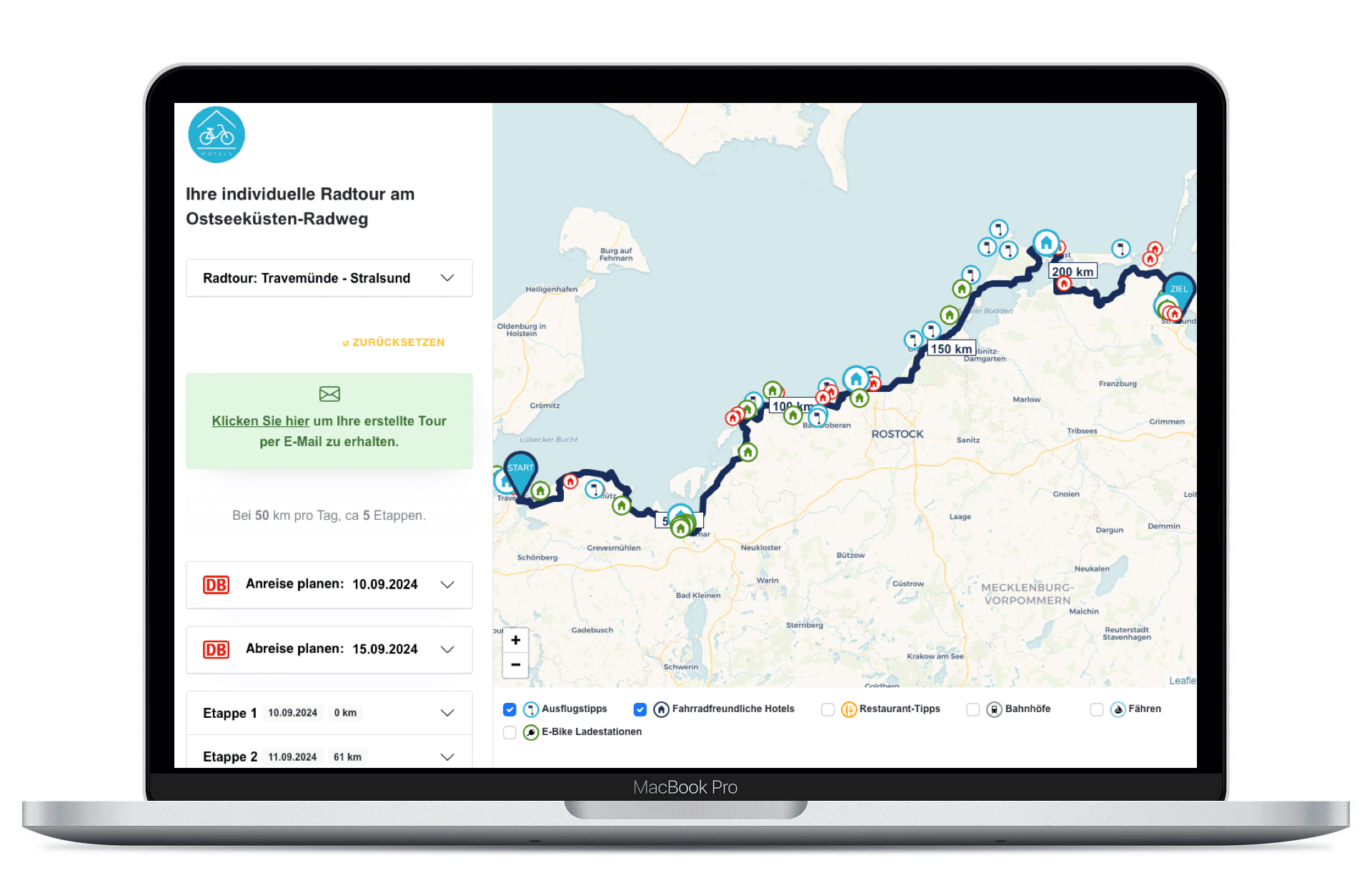Click the ZURÜCKSETZEN reset button
Screen dimensions: 1372x873
393,342
